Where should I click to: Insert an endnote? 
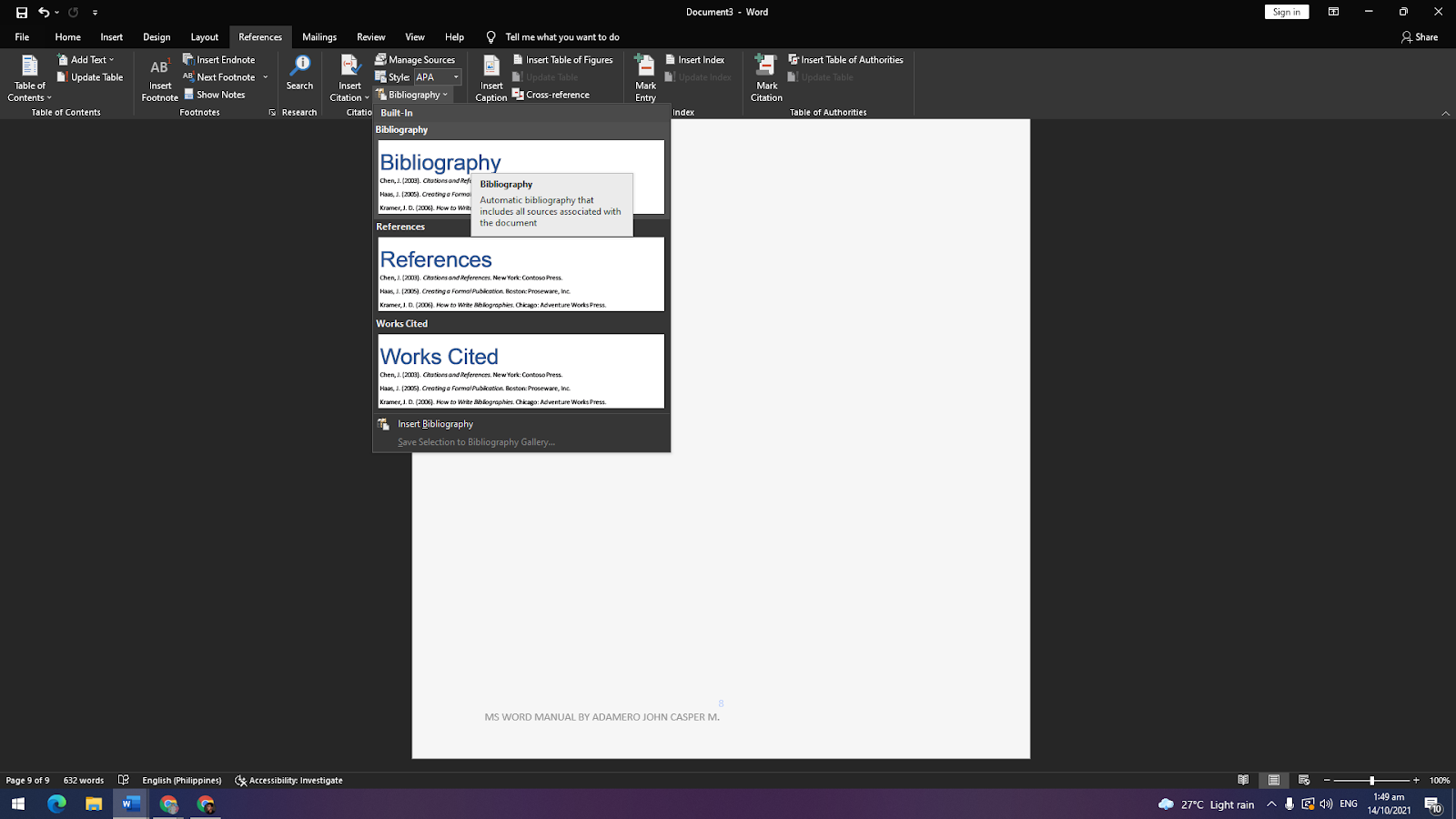[x=218, y=59]
